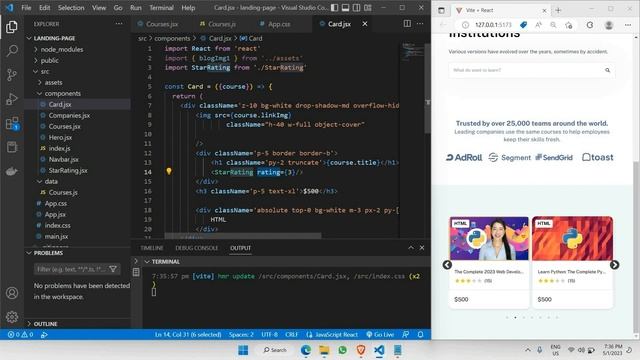
Task: Switch to the TIMELINE panel tab
Action: [x=152, y=248]
